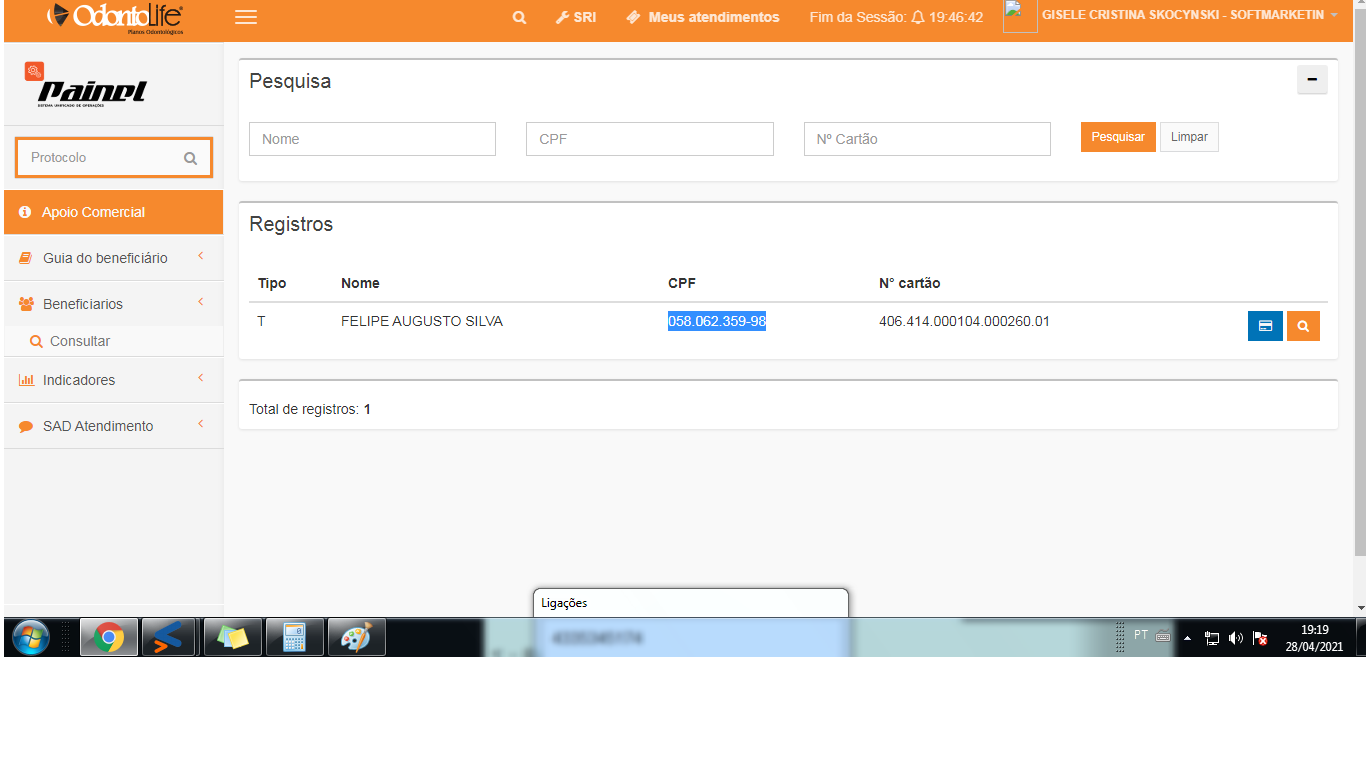The width and height of the screenshot is (1366, 768).
Task: Expand the SAD Atendimento sidebar section
Action: (98, 426)
